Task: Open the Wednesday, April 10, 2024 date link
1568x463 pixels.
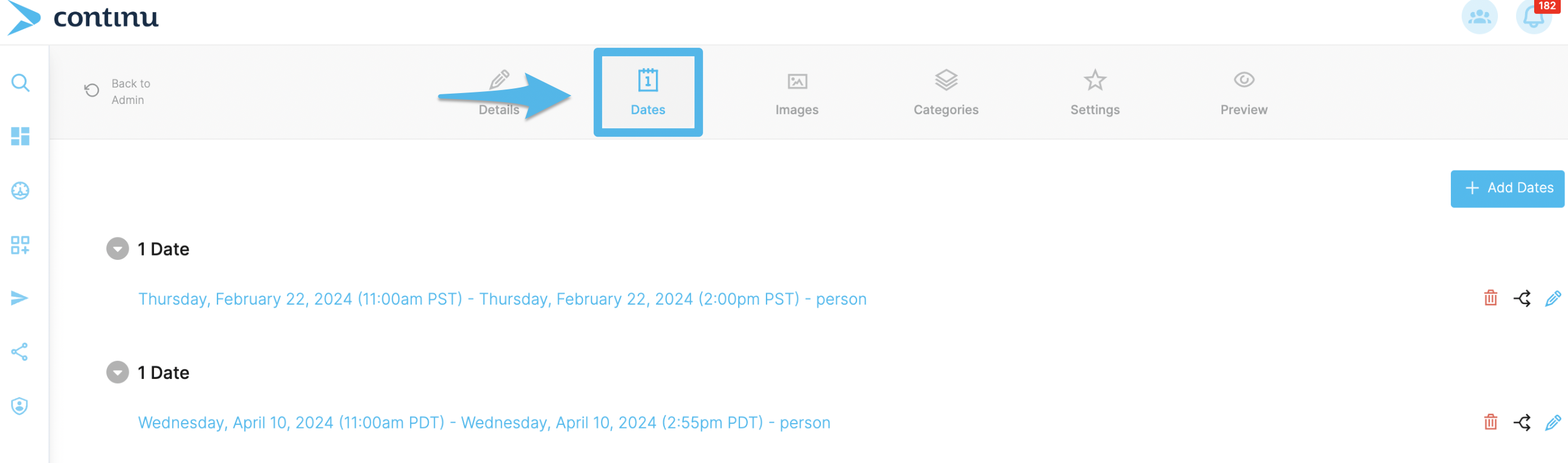Action: (x=484, y=423)
